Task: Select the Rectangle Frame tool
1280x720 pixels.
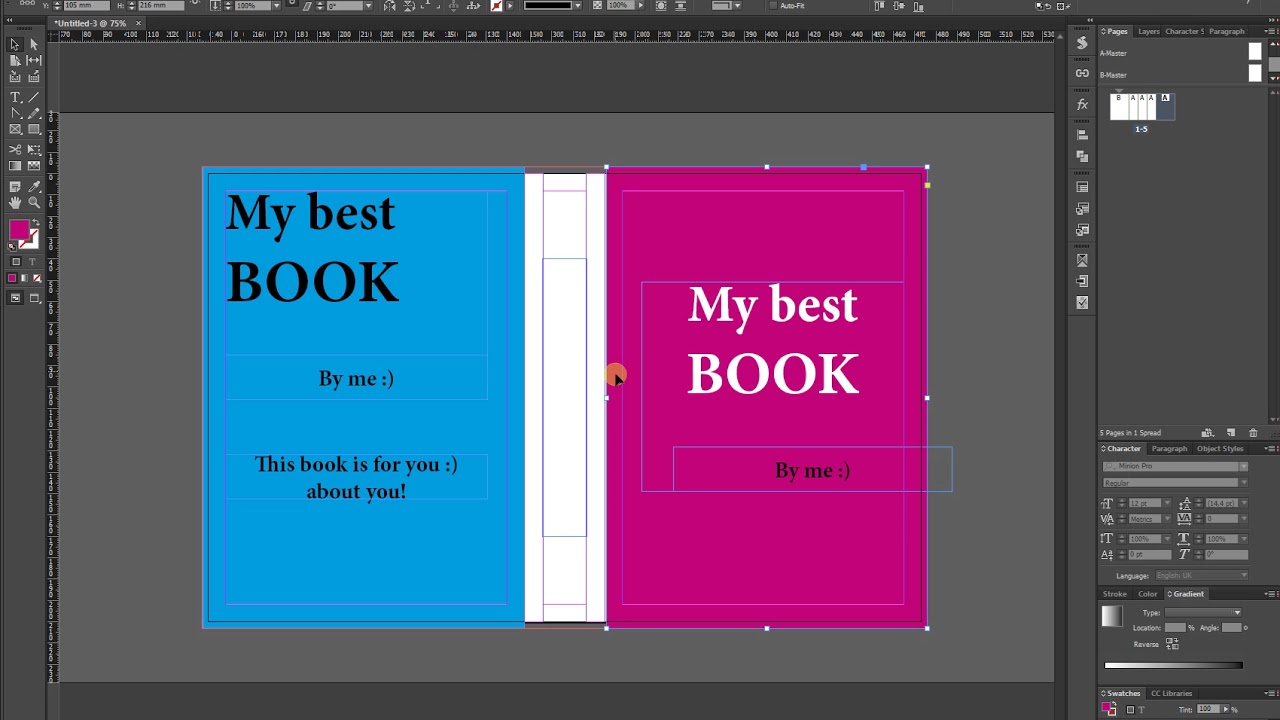Action: tap(15, 130)
